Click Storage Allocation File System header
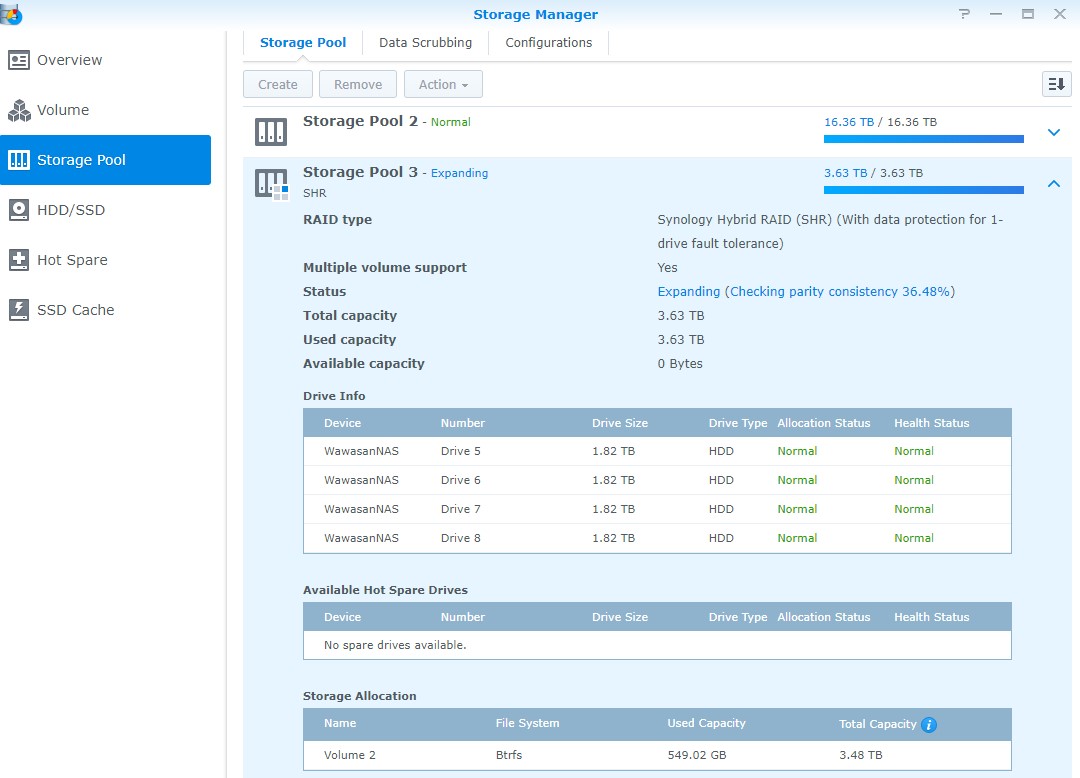The image size is (1080, 778). point(527,723)
